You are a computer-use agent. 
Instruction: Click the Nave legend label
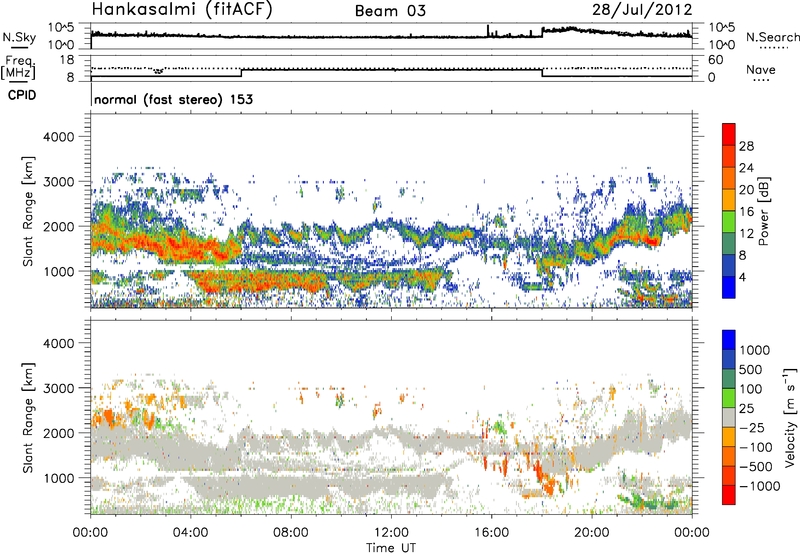pyautogui.click(x=761, y=70)
